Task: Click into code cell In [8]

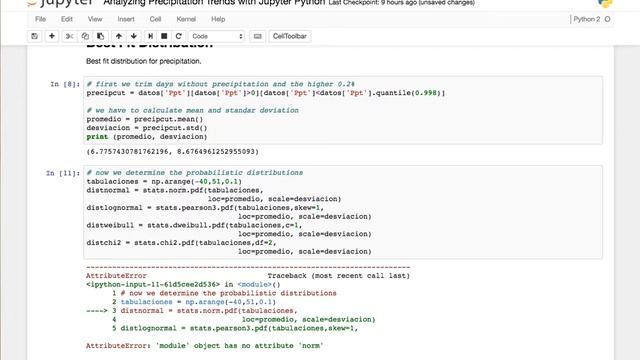Action: point(343,110)
